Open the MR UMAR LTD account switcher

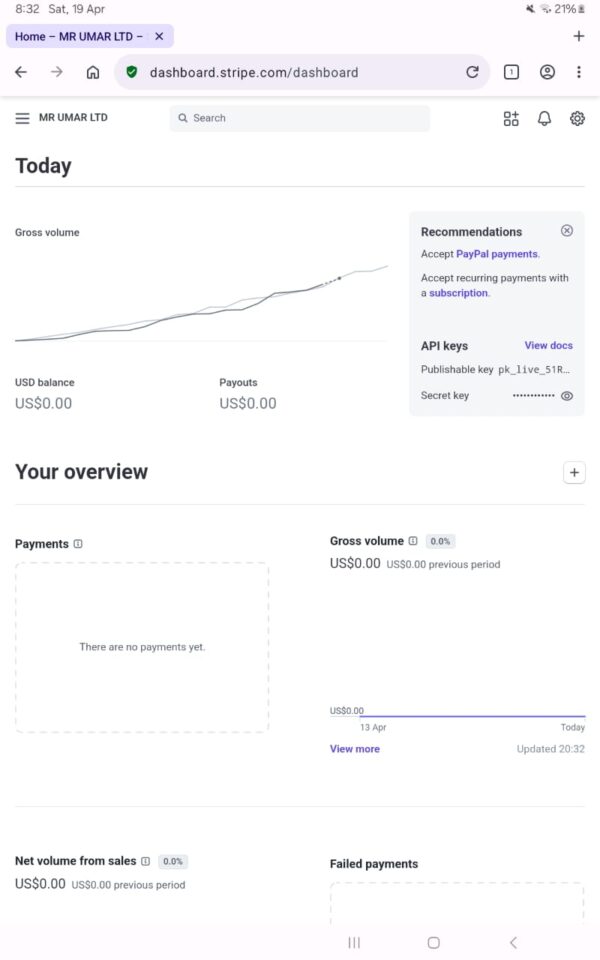click(x=73, y=118)
